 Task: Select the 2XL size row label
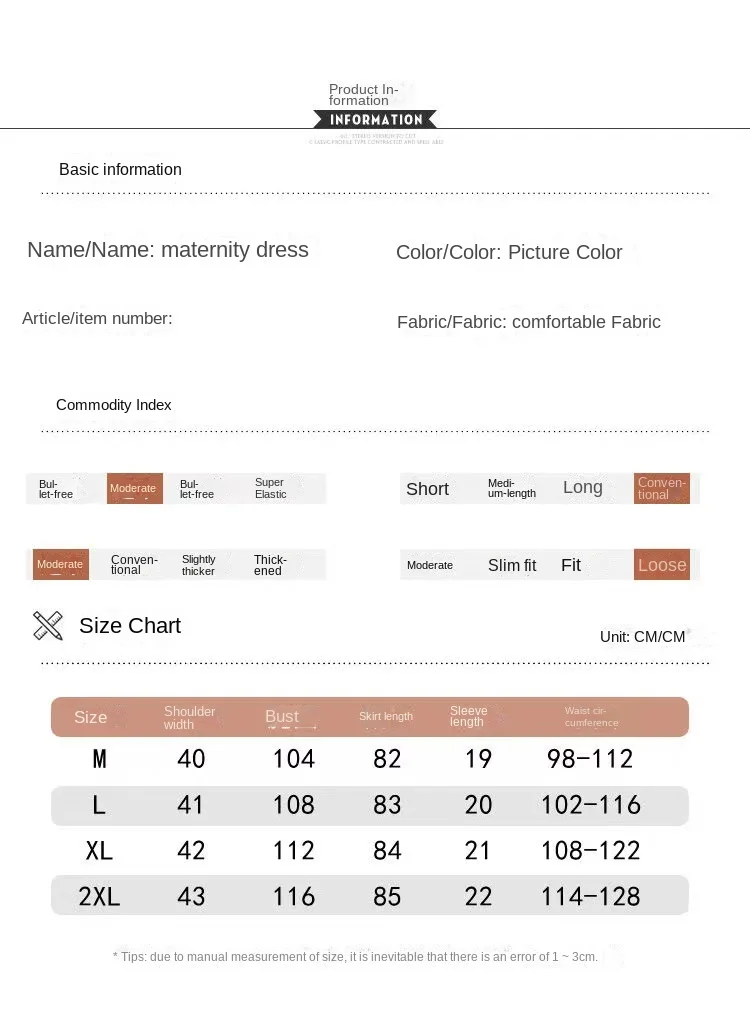[99, 896]
